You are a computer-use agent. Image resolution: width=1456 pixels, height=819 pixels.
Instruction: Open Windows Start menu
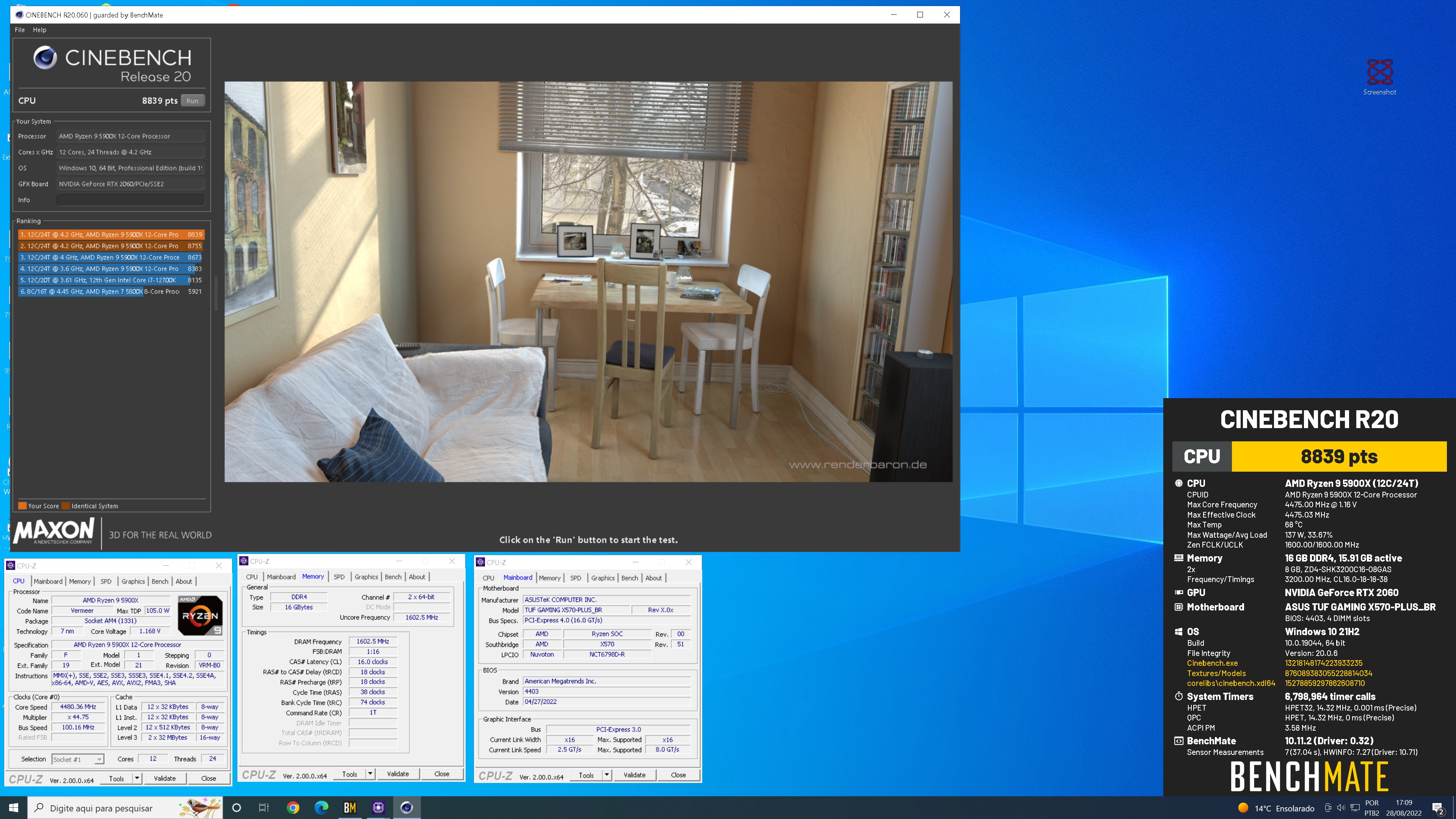click(x=14, y=808)
